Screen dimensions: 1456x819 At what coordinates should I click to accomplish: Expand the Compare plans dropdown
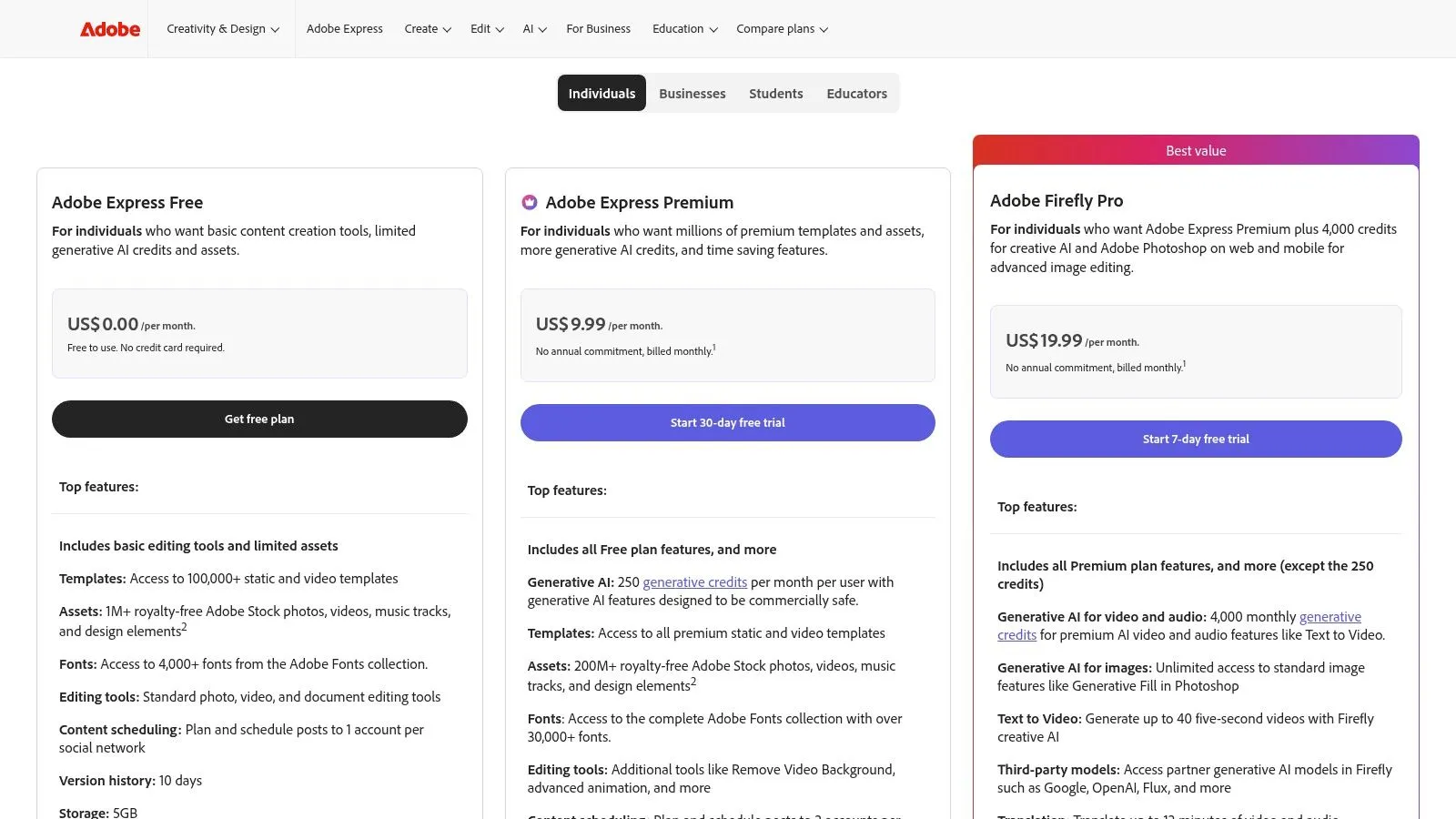coord(781,28)
